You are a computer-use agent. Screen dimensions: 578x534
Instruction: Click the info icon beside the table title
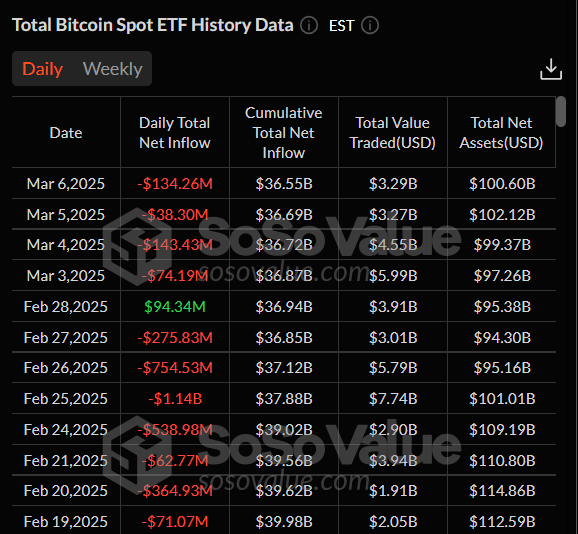[309, 25]
